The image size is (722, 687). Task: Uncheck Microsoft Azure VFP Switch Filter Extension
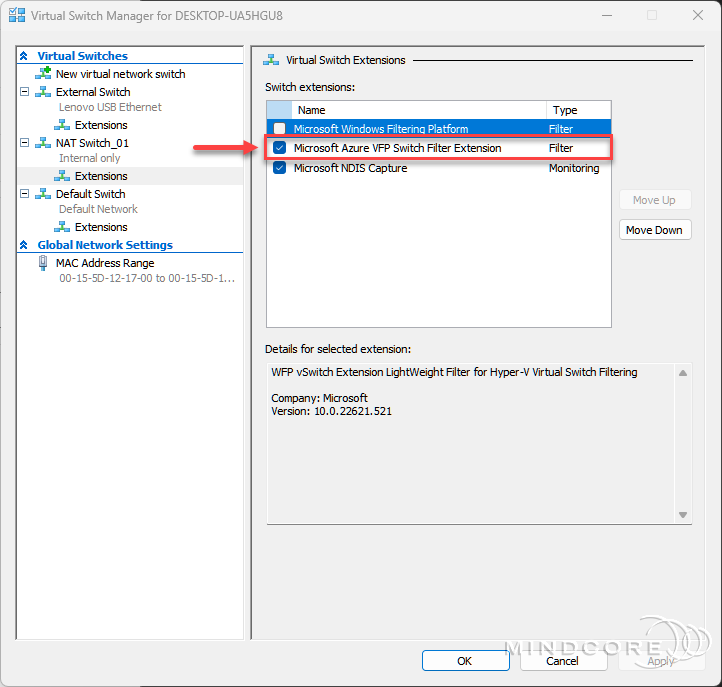click(x=279, y=148)
